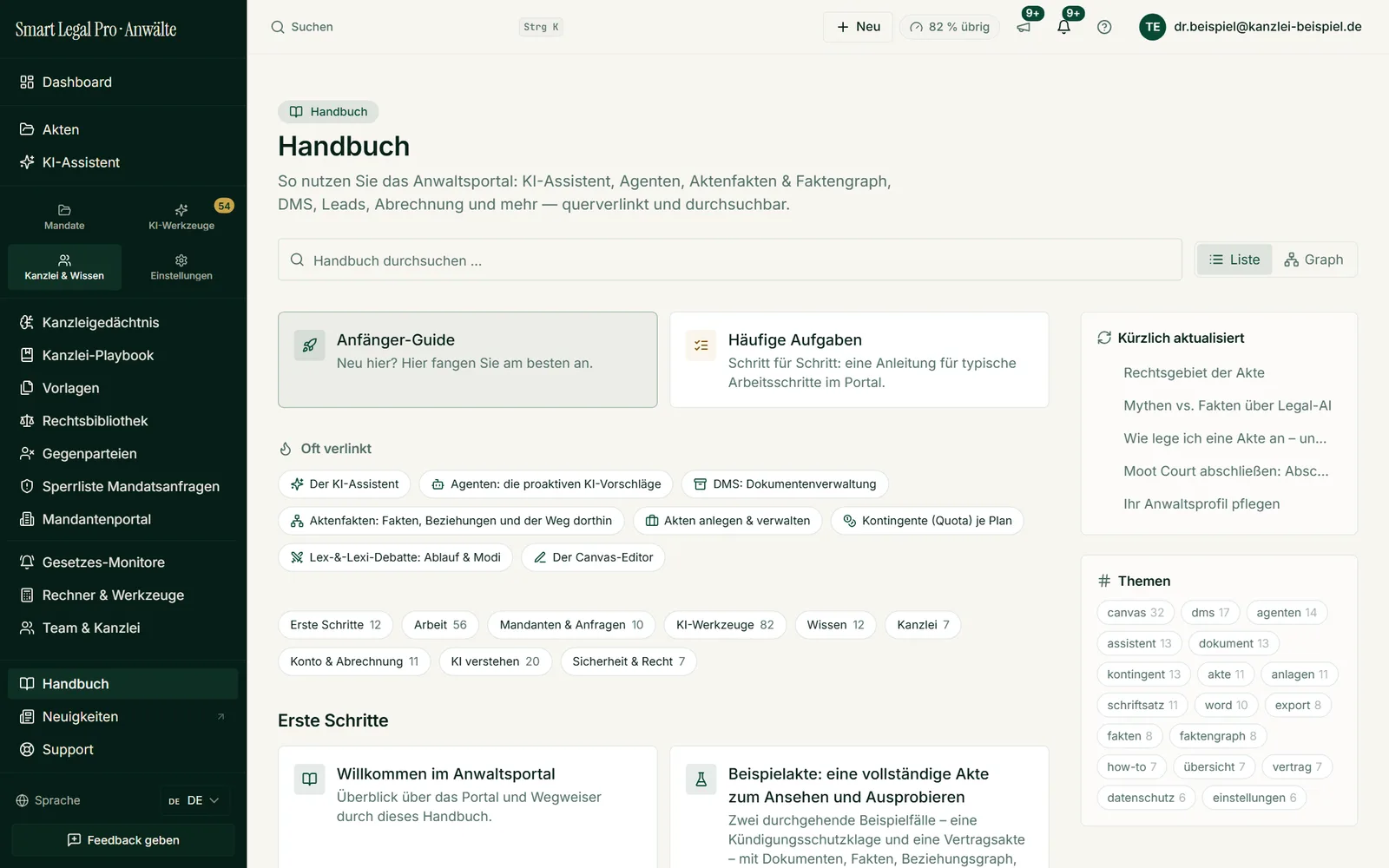The height and width of the screenshot is (868, 1389).
Task: Open the Der KI-Assistent chip
Action: point(345,484)
